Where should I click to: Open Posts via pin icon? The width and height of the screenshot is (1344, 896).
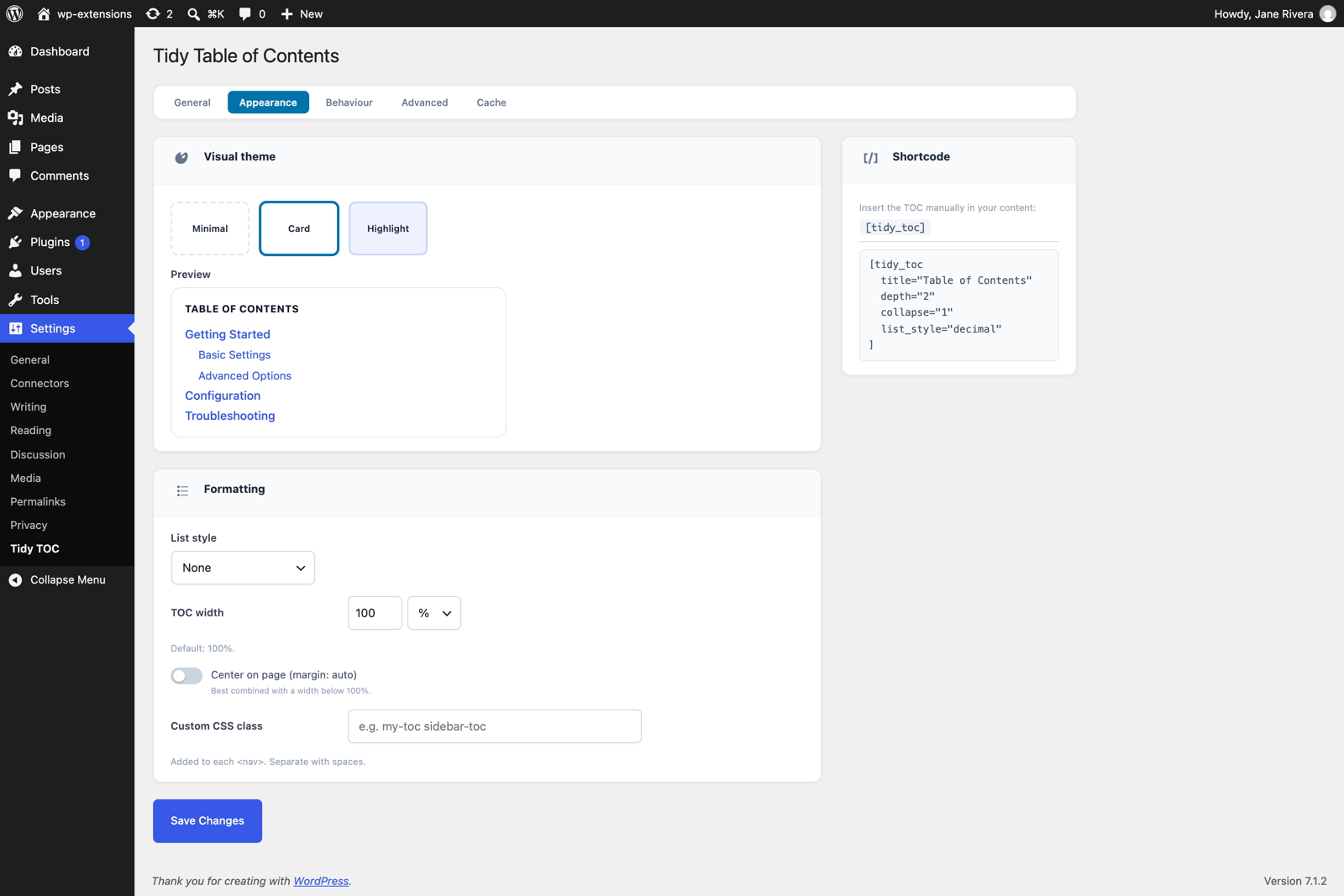(15, 89)
